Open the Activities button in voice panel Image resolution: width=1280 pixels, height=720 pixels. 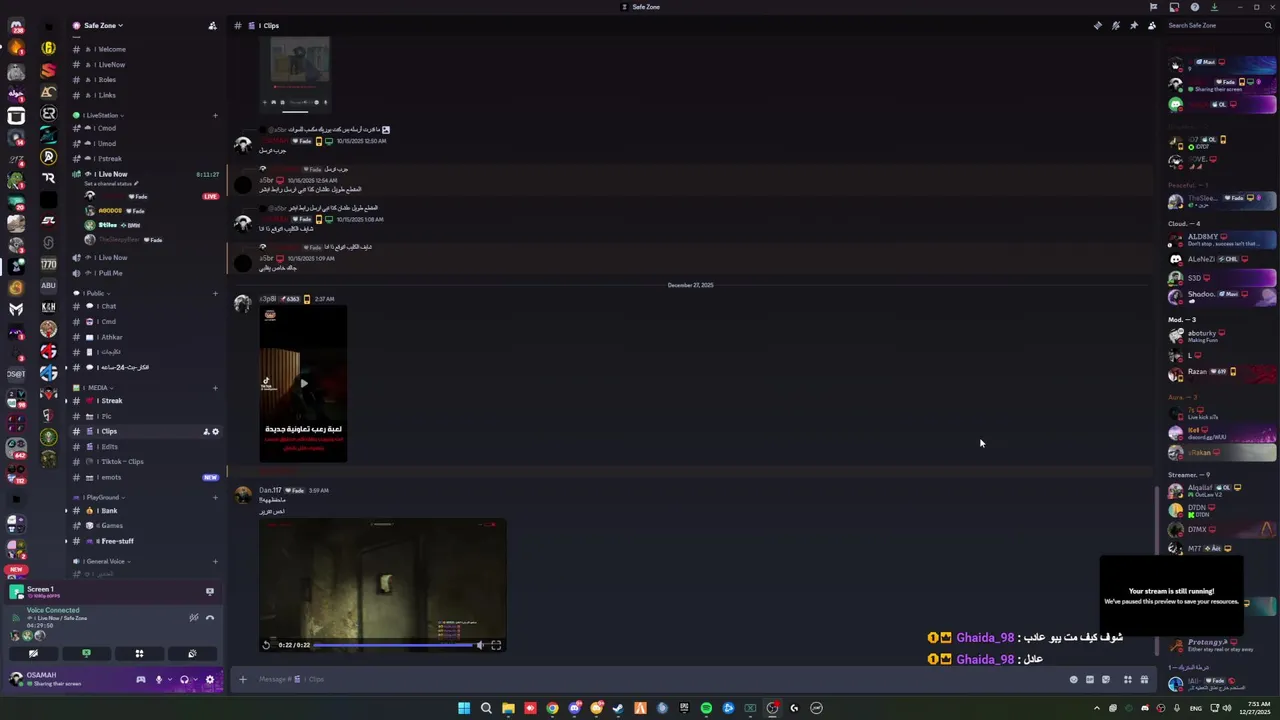(139, 653)
